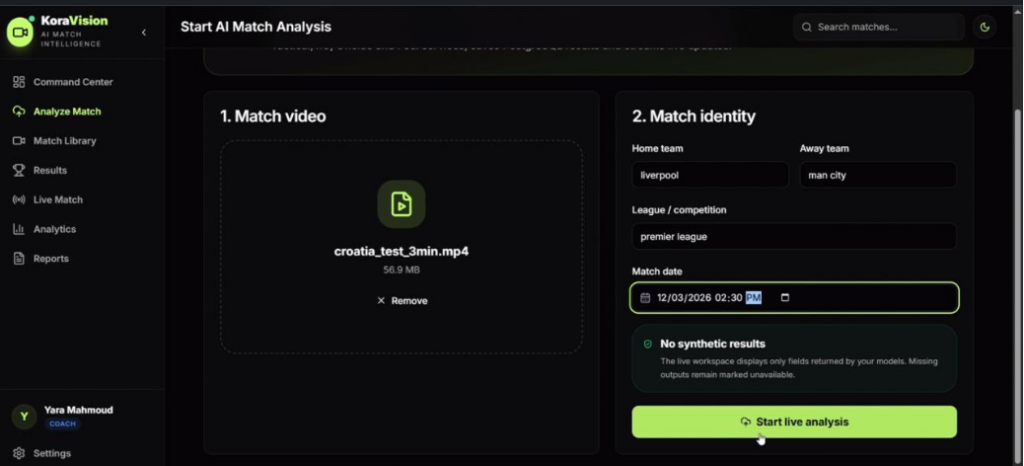Click the Reports document icon

pyautogui.click(x=19, y=258)
